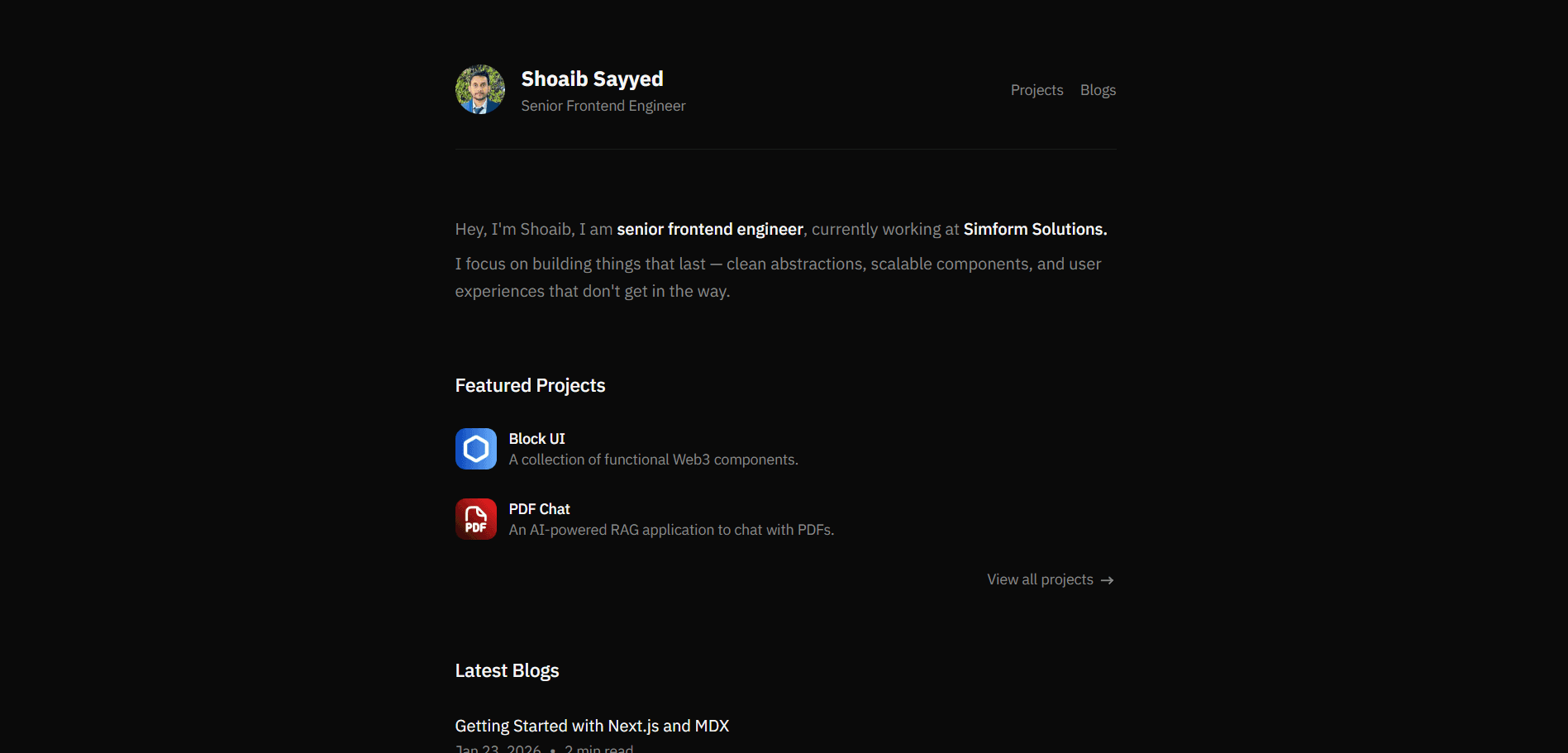Viewport: 1568px width, 753px height.
Task: Click the PDF Chat project title
Action: pos(539,509)
